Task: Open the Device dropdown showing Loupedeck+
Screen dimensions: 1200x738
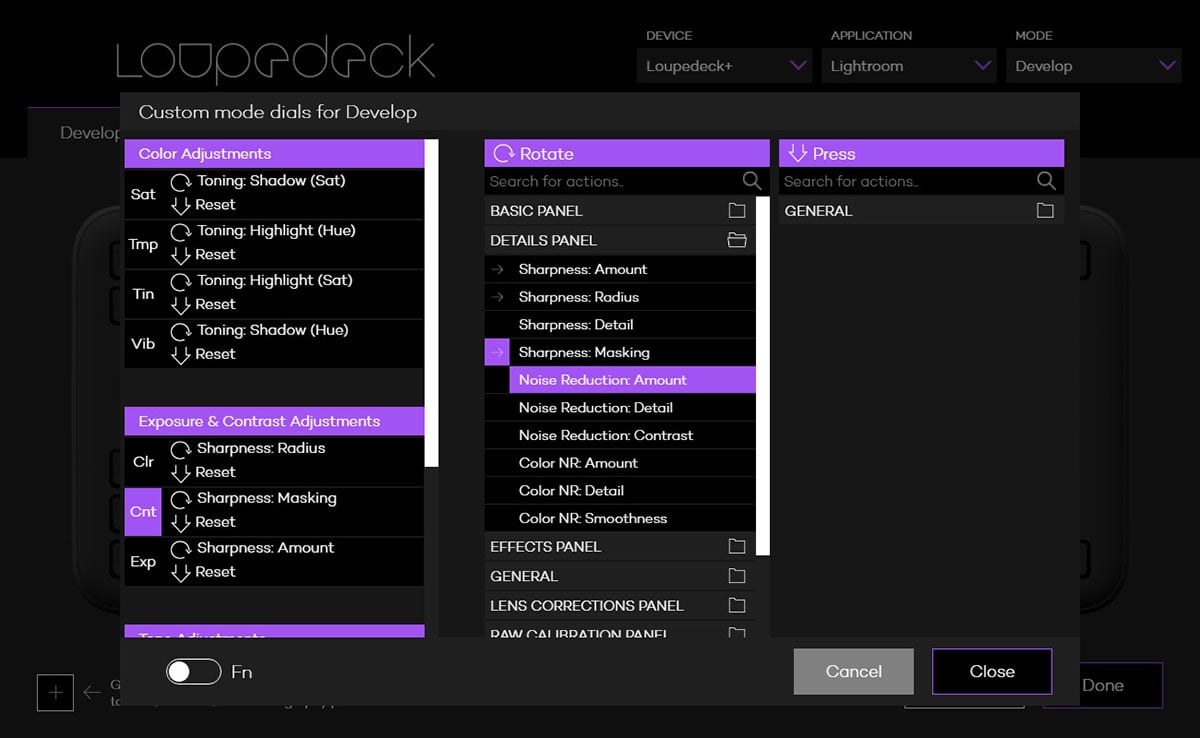Action: [726, 66]
